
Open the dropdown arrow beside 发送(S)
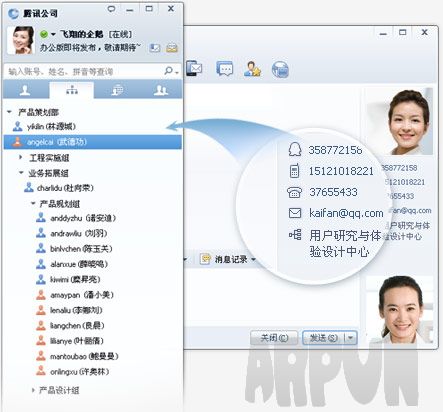[x=351, y=338]
